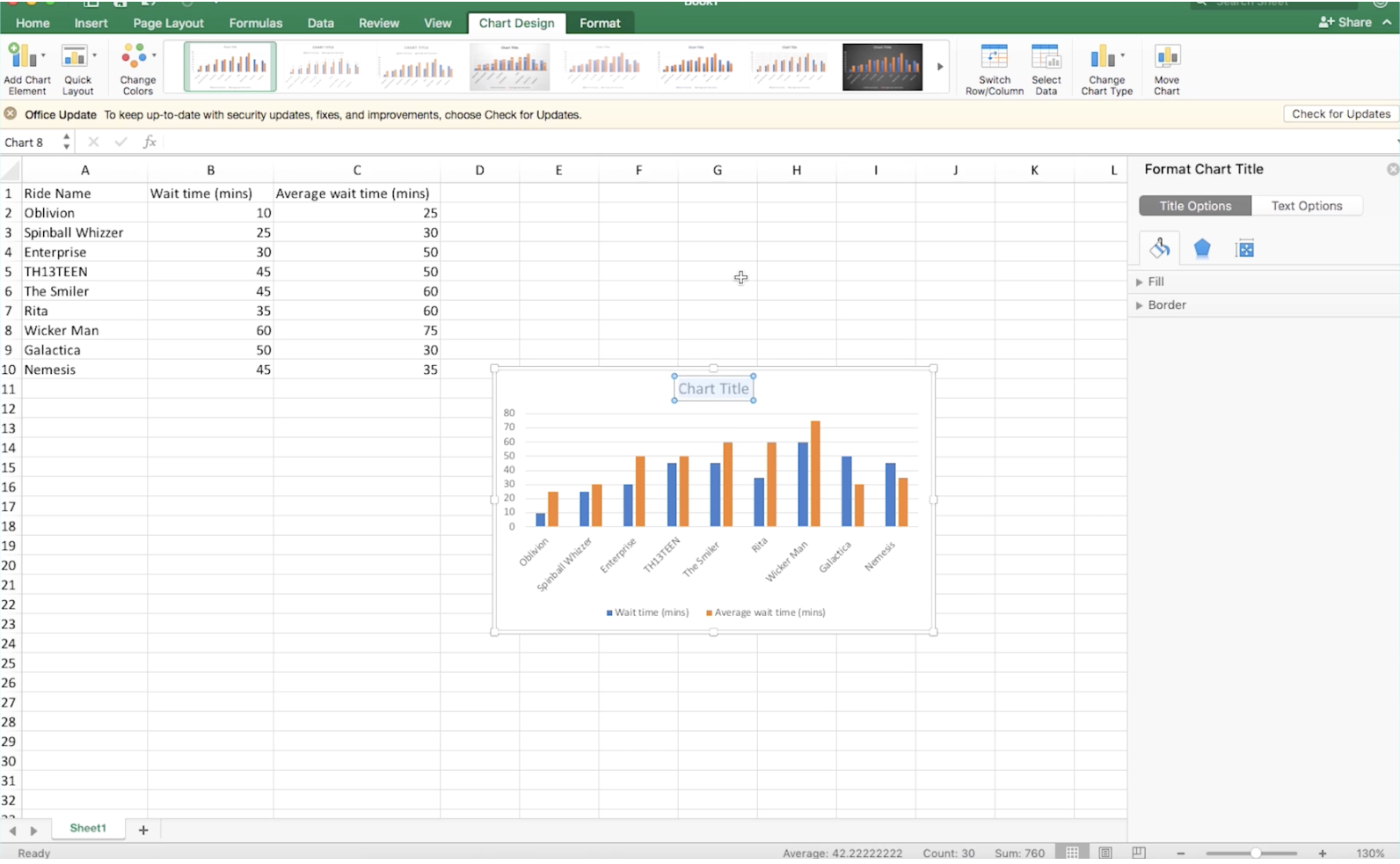Click the Check for Updates button
This screenshot has height=864, width=1400.
click(x=1340, y=114)
